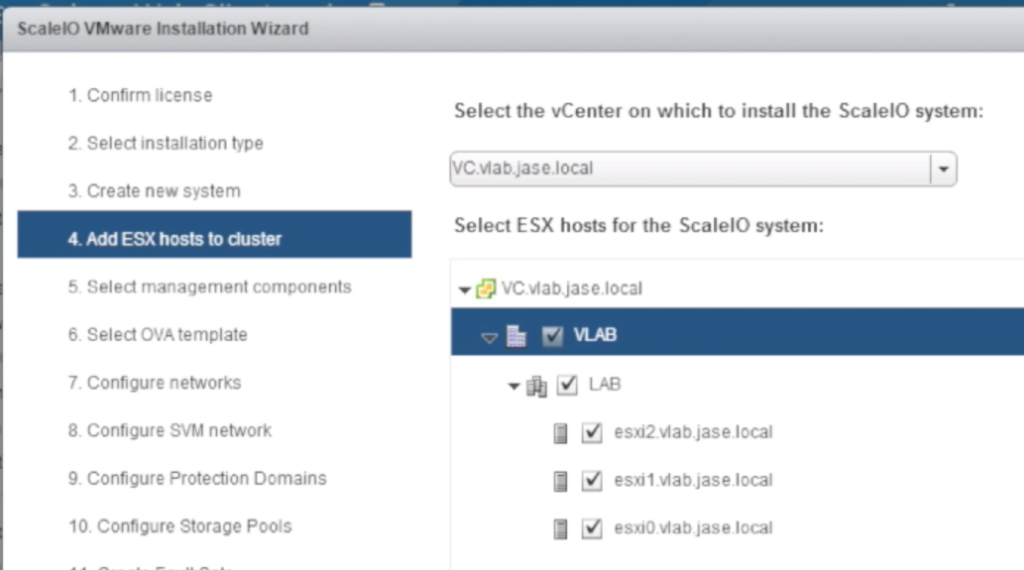Toggle the LAB cluster checkbox
The width and height of the screenshot is (1024, 570).
click(567, 385)
